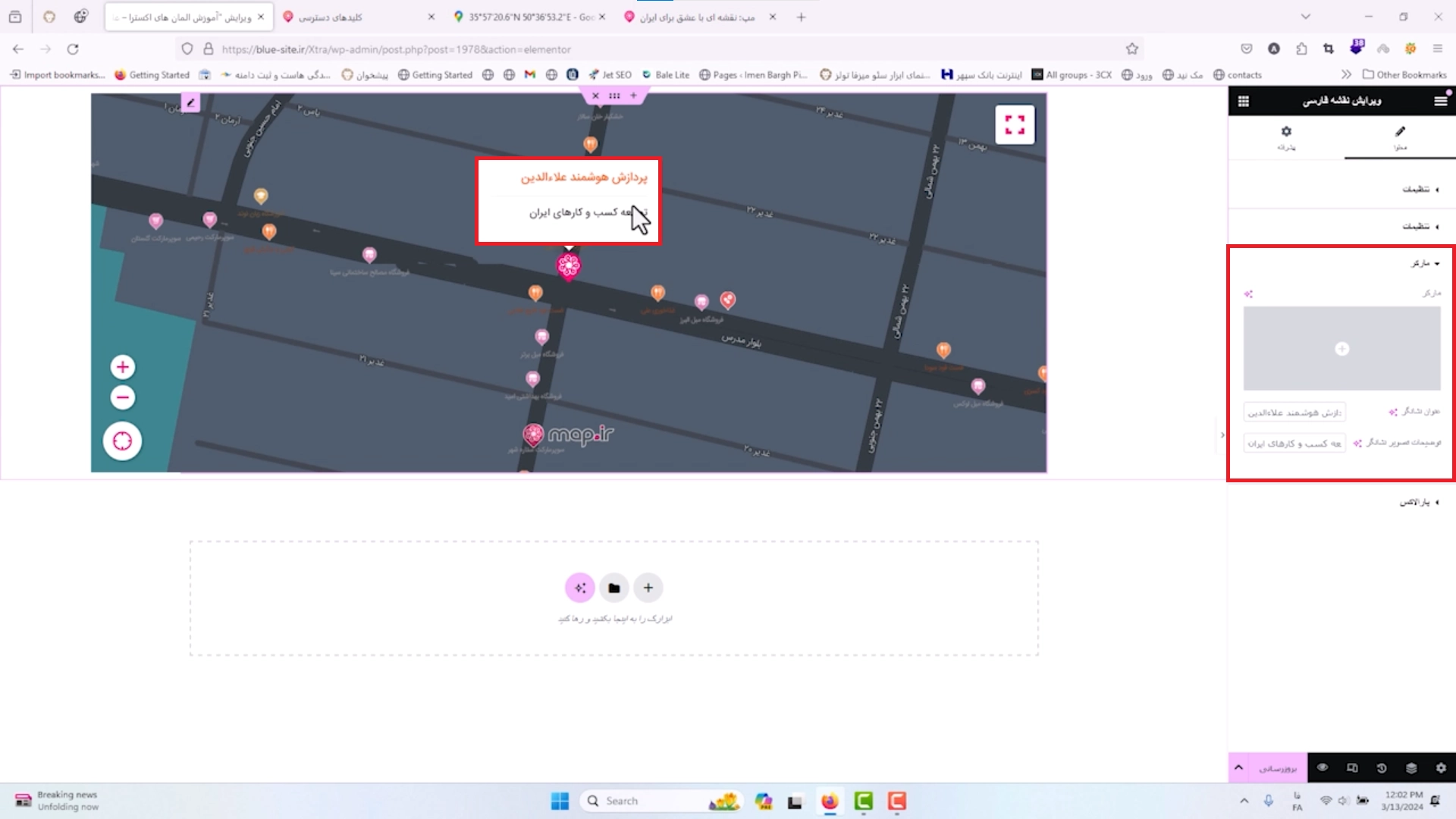Click the preview changes eye icon
The image size is (1456, 819).
[x=1323, y=768]
